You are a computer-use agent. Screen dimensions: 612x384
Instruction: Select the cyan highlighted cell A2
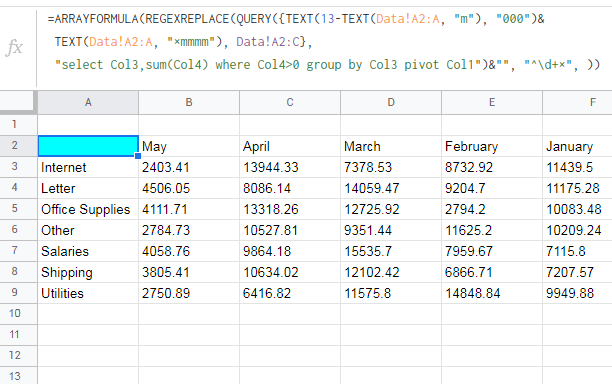coord(88,146)
